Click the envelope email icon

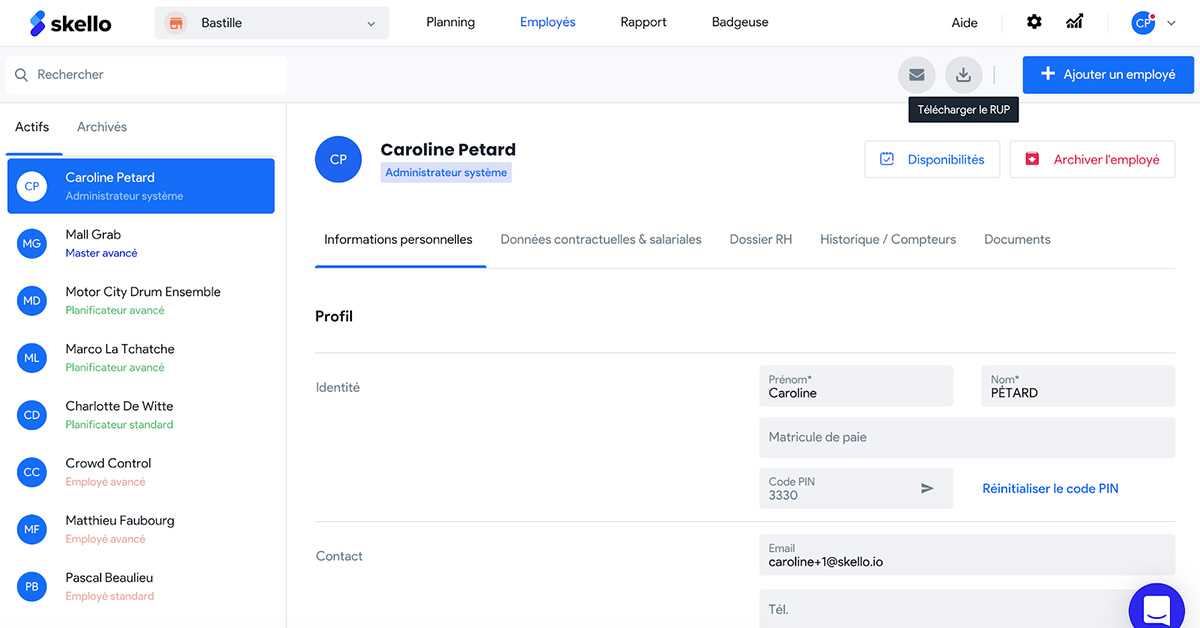point(916,74)
